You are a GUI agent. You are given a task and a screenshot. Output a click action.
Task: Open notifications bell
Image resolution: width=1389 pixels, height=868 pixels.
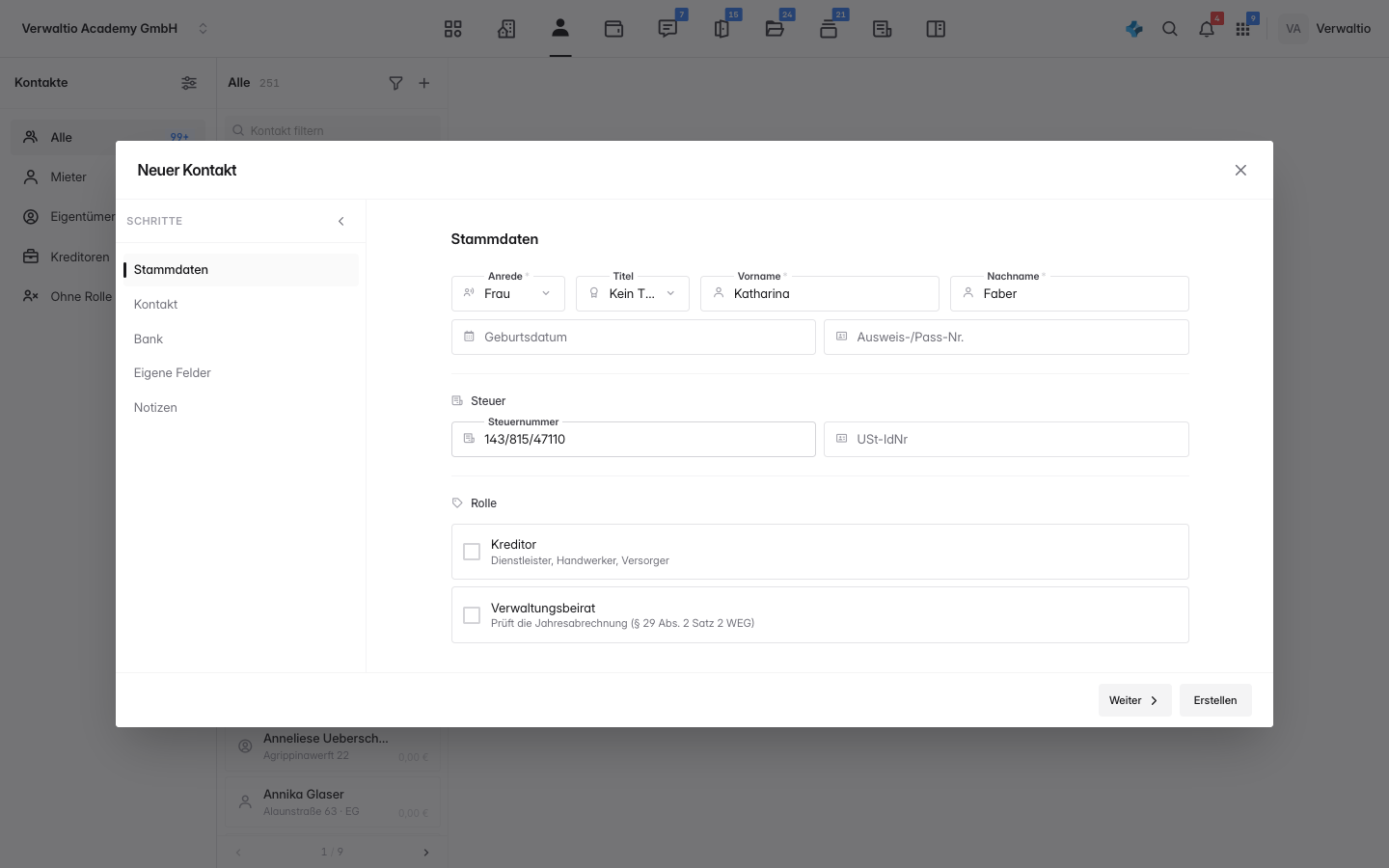coord(1207,29)
